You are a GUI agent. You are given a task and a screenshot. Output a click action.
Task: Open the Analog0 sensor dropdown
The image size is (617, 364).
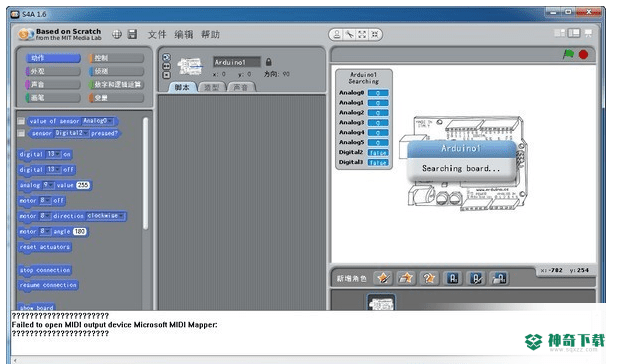tap(98, 121)
